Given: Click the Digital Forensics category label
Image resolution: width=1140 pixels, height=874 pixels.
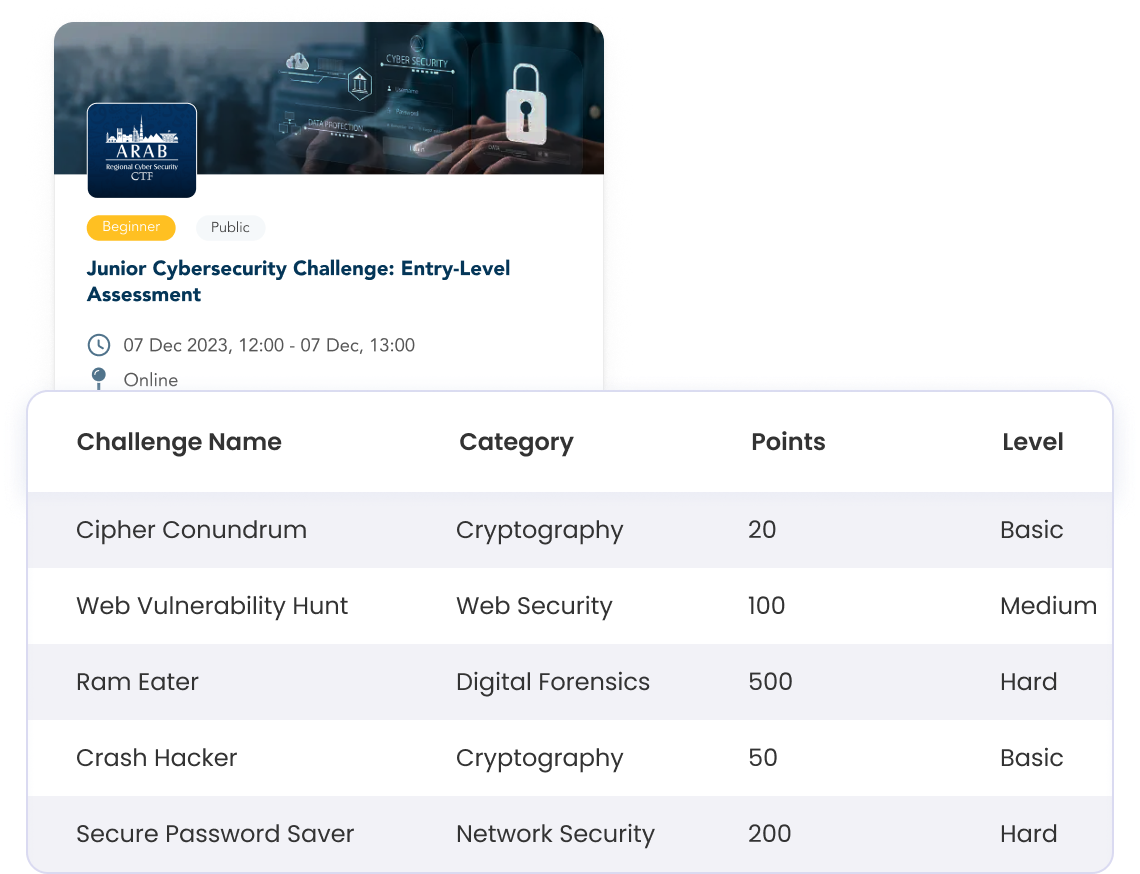Looking at the screenshot, I should (553, 682).
